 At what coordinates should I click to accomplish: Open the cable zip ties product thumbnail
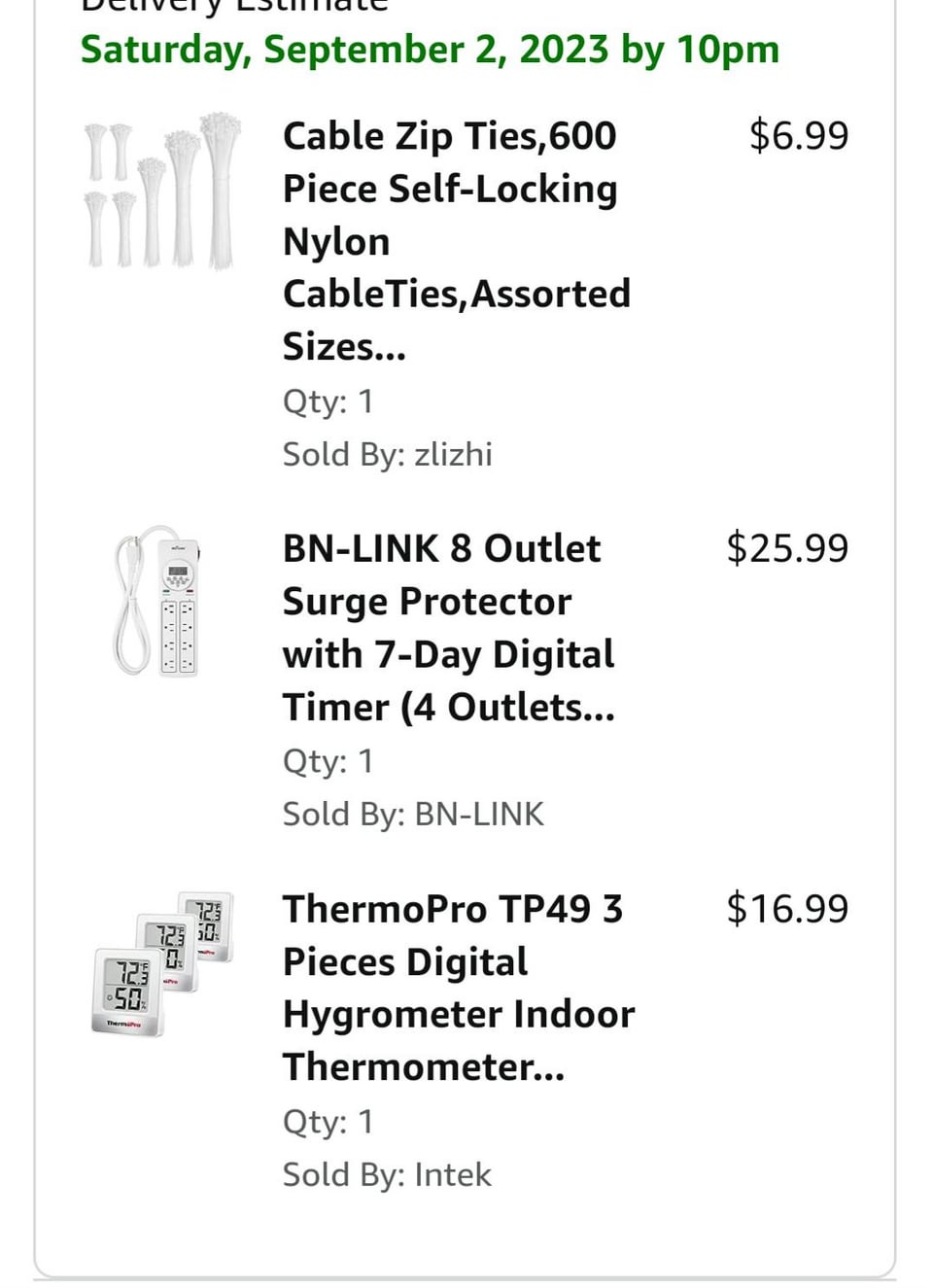click(x=160, y=191)
